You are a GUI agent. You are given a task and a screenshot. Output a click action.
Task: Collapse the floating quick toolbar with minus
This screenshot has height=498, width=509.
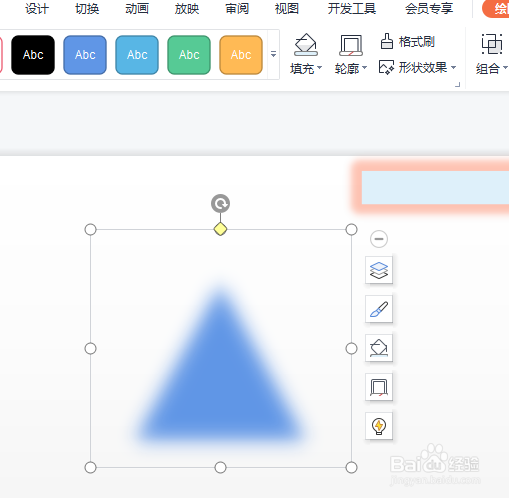pyautogui.click(x=379, y=239)
